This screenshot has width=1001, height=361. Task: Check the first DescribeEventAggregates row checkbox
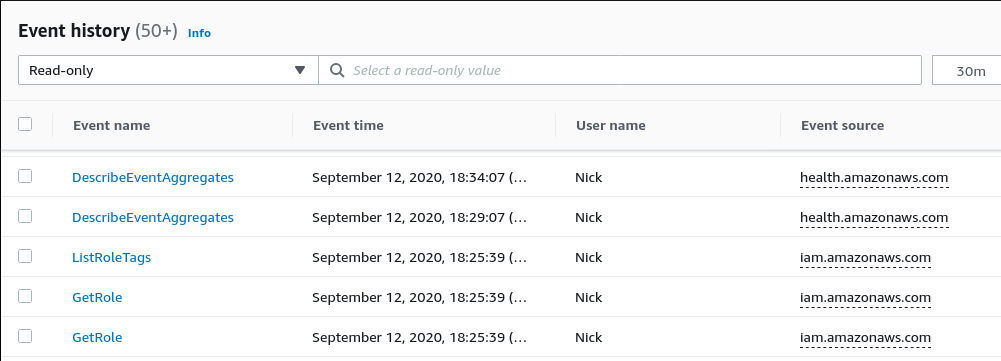(25, 176)
